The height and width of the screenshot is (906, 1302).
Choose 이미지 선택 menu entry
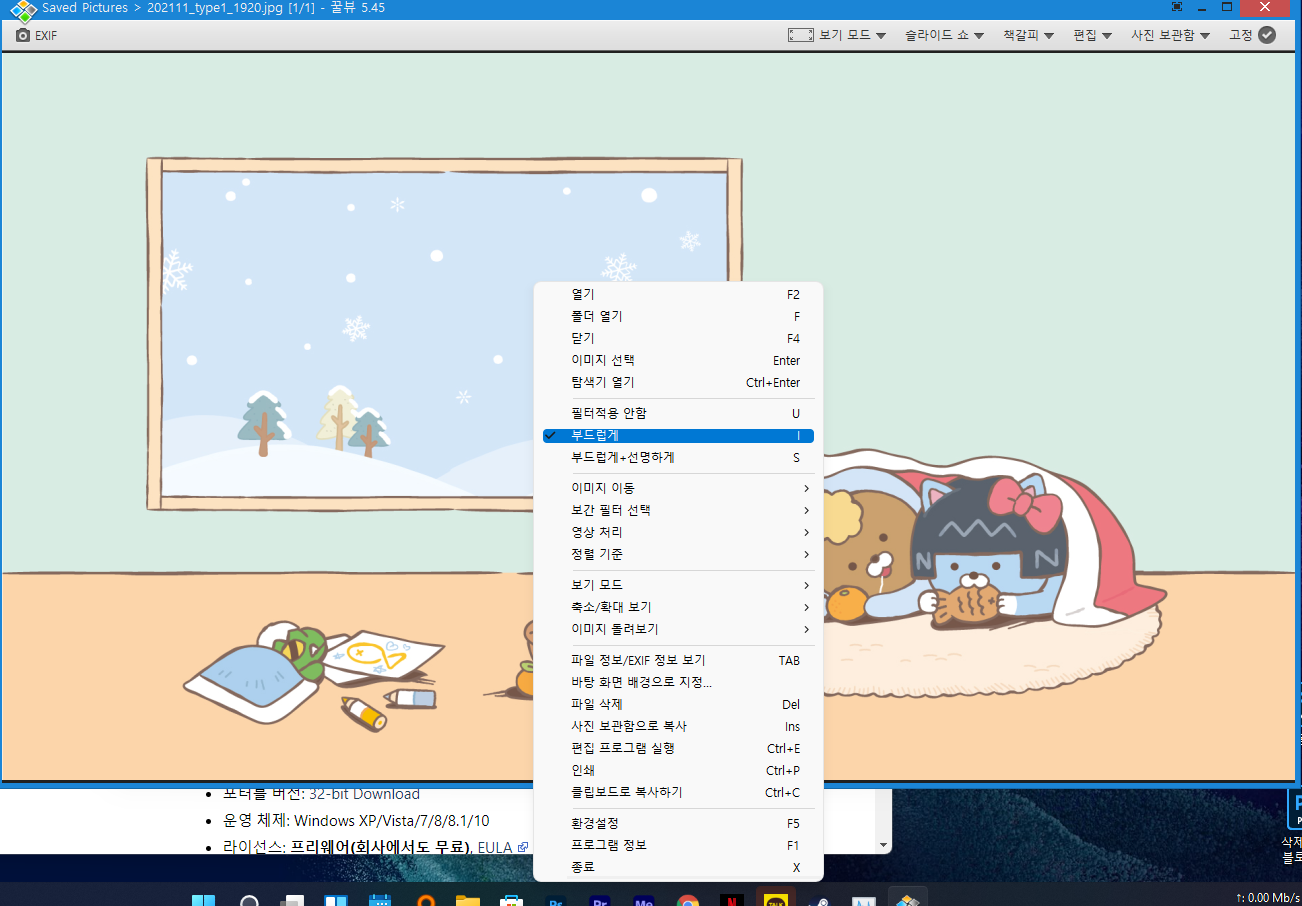pyautogui.click(x=679, y=360)
